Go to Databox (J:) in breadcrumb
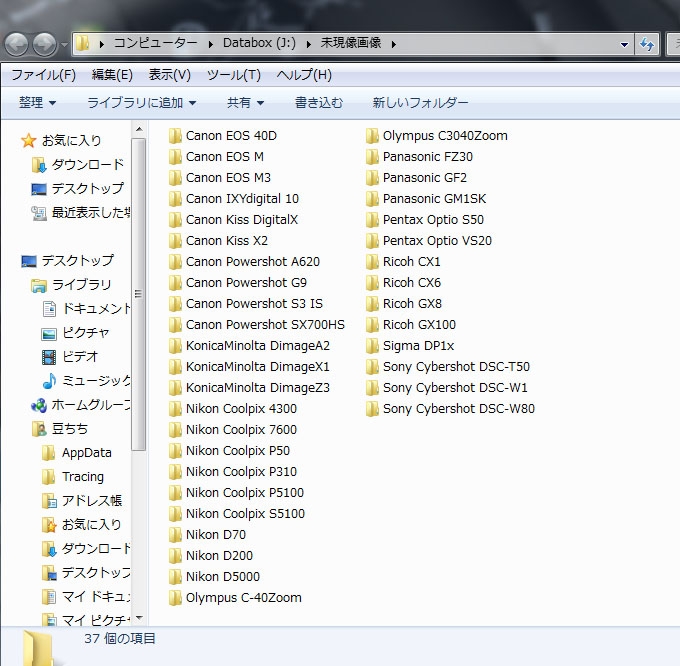Screen dimensions: 680x666 [259, 43]
